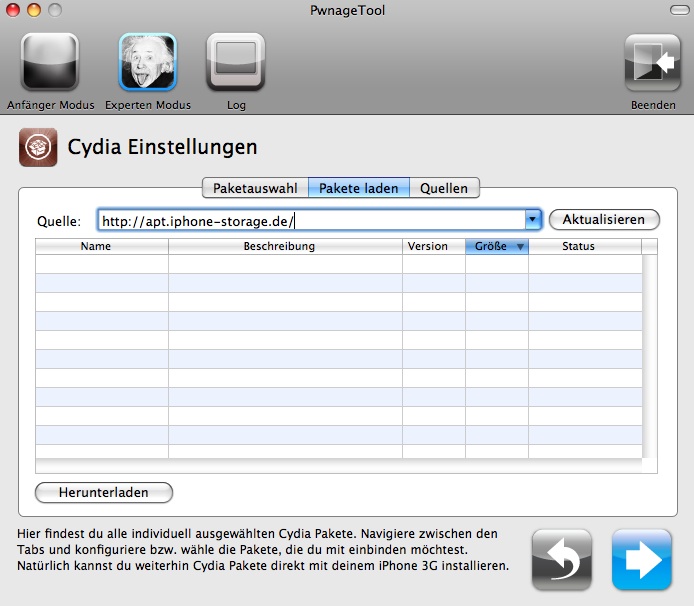694x606 pixels.
Task: Click the Cydia Einstellungen box icon
Action: [38, 147]
